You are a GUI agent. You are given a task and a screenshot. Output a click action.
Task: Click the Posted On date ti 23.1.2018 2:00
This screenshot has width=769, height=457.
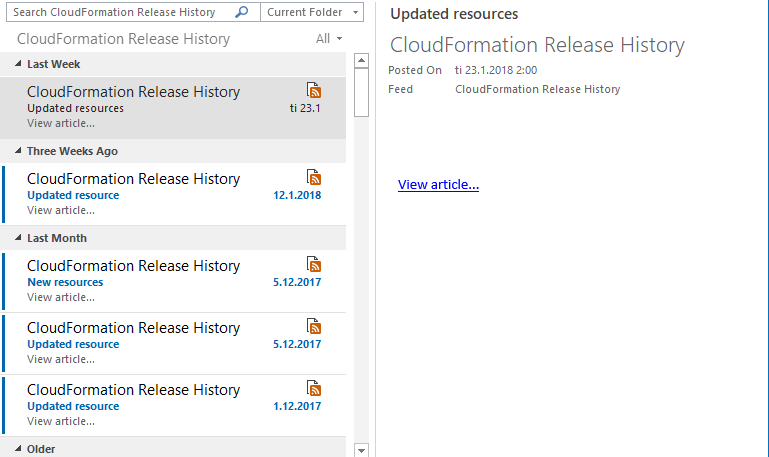tap(496, 70)
